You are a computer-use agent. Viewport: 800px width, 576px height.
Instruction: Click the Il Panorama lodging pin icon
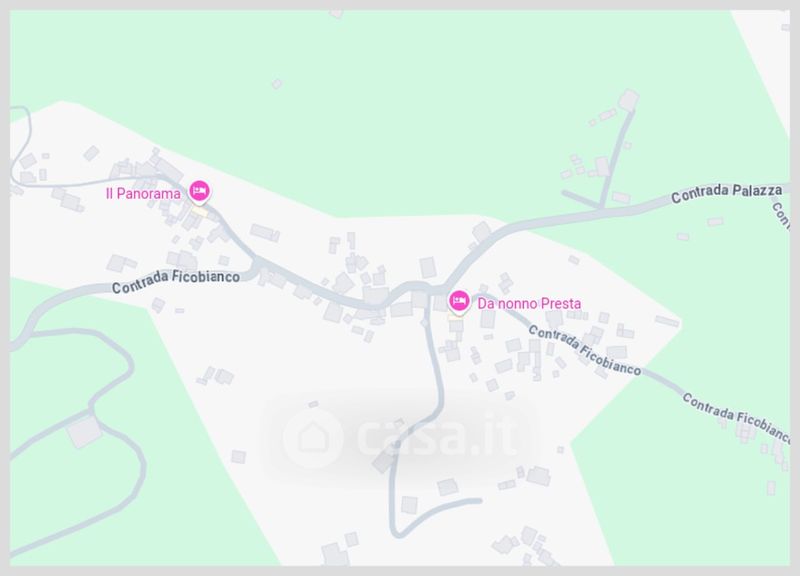199,192
